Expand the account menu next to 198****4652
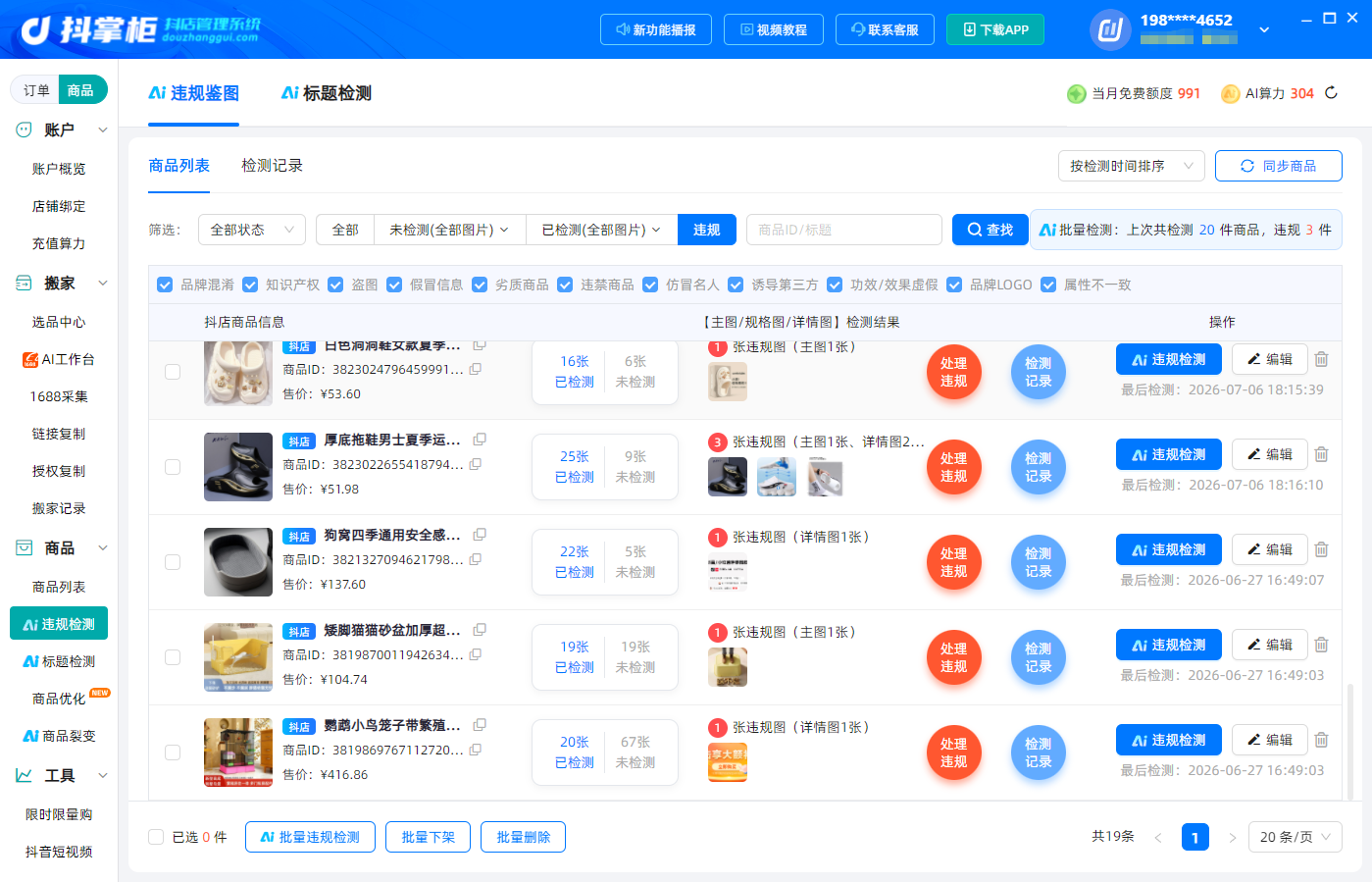The width and height of the screenshot is (1372, 882). [x=1264, y=29]
